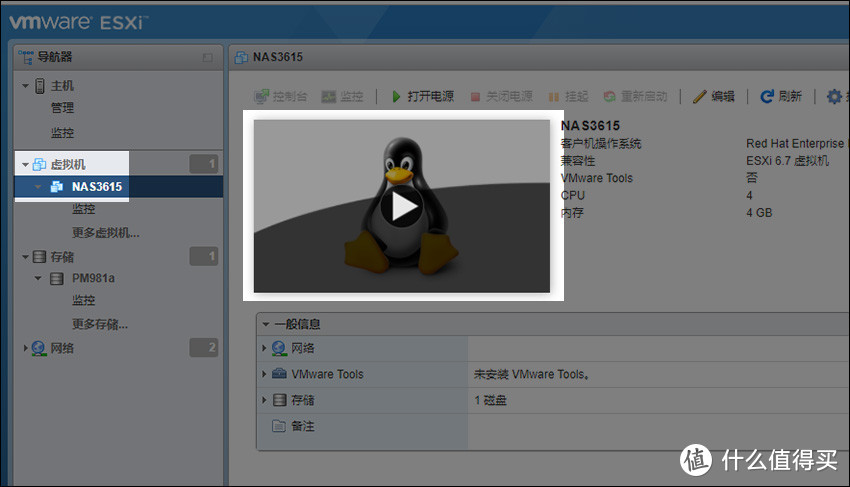The image size is (850, 487).
Task: Expand the 网络 navigator node
Action: pos(25,348)
